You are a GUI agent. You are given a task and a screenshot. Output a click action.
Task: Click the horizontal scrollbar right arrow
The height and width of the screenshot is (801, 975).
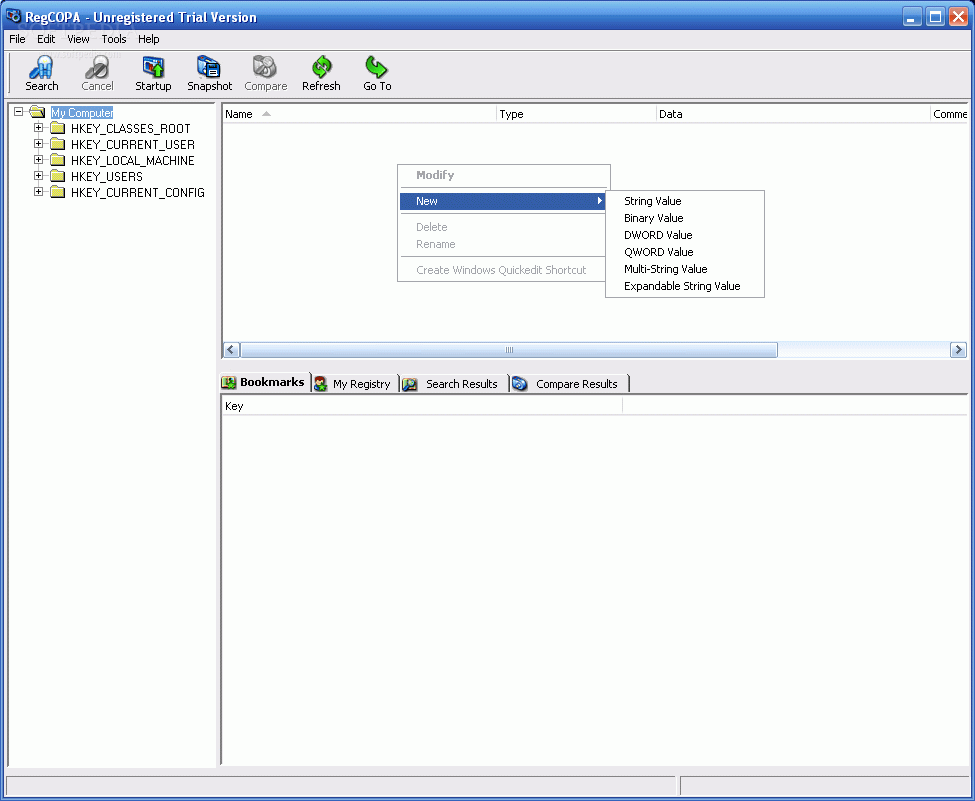pyautogui.click(x=958, y=350)
